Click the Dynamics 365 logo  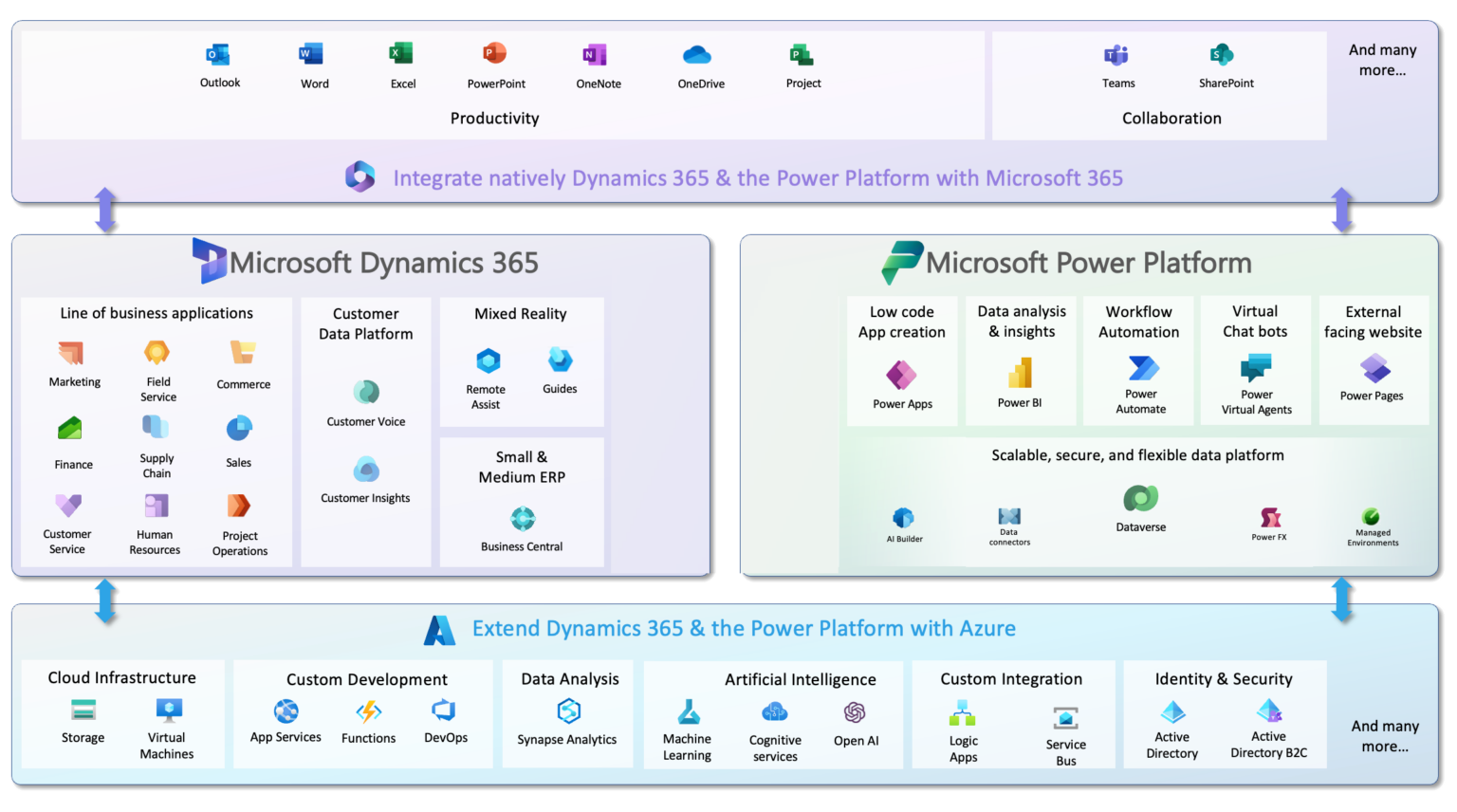(208, 260)
